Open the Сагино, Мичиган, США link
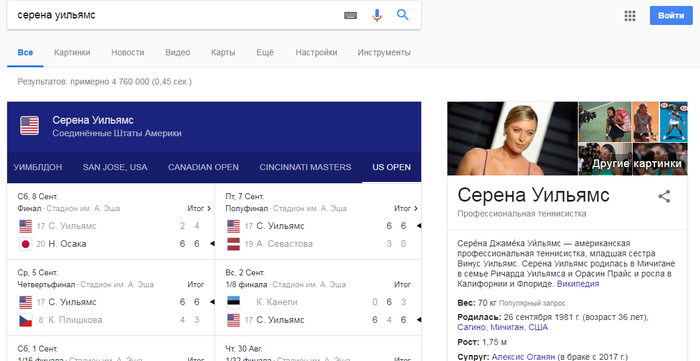Screen dimensions: 700x361 click(x=503, y=328)
